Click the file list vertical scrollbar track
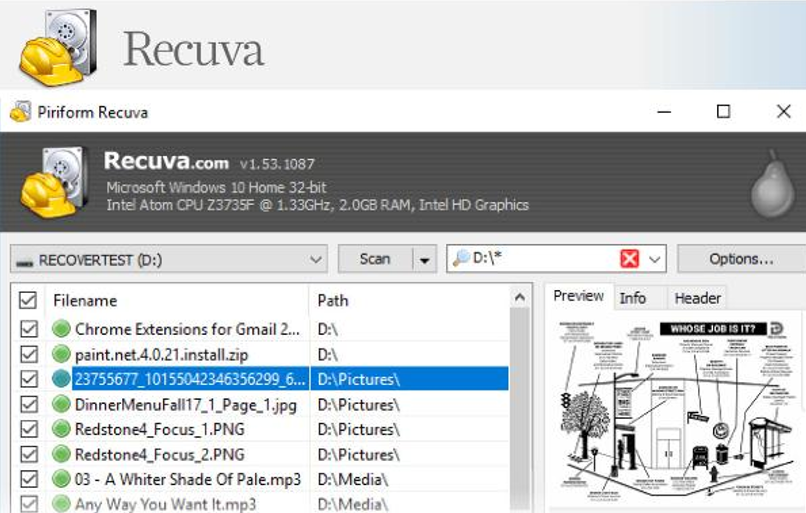This screenshot has height=513, width=806. [x=520, y=410]
